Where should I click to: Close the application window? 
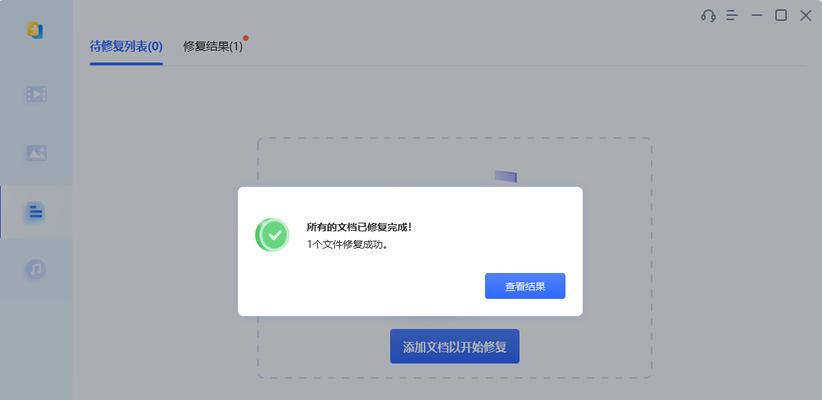(x=806, y=16)
